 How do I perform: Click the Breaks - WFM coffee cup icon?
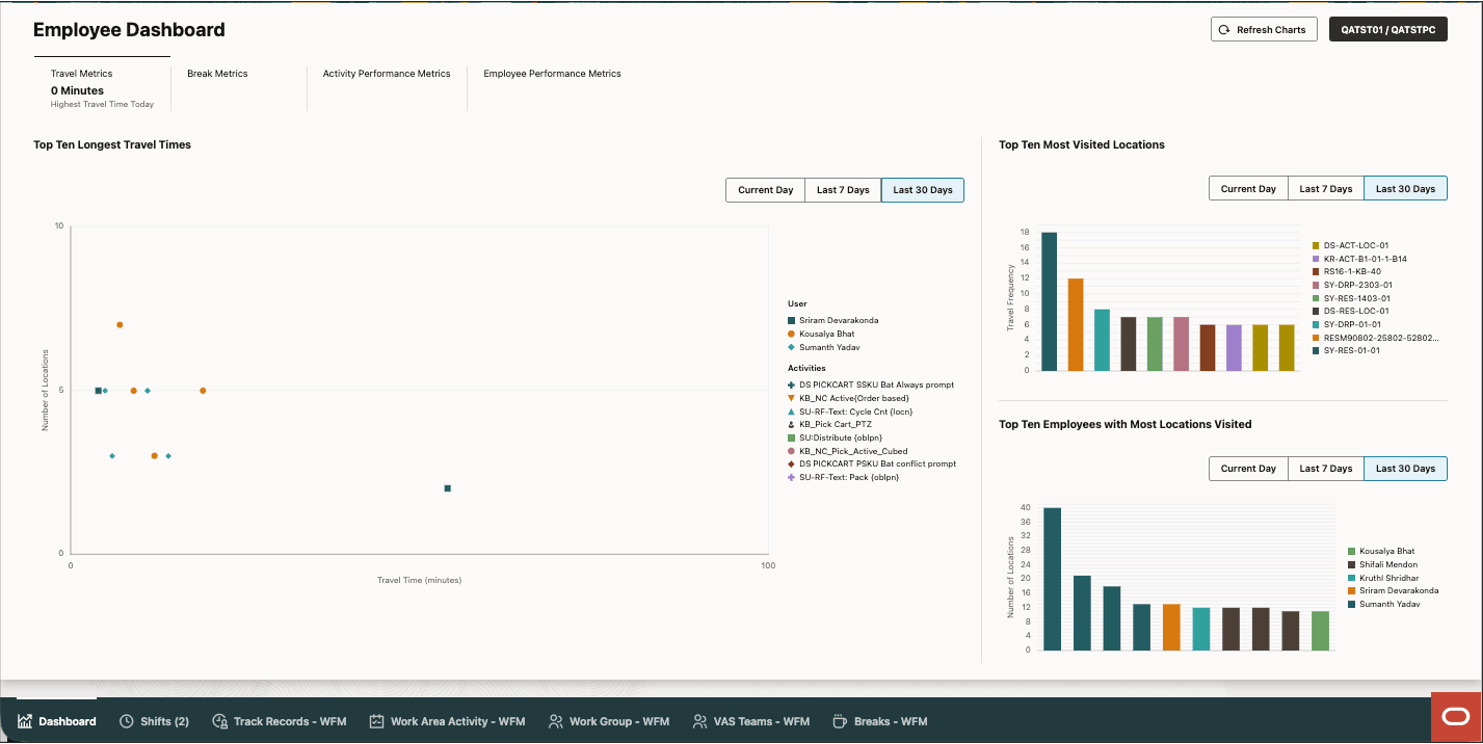(840, 721)
